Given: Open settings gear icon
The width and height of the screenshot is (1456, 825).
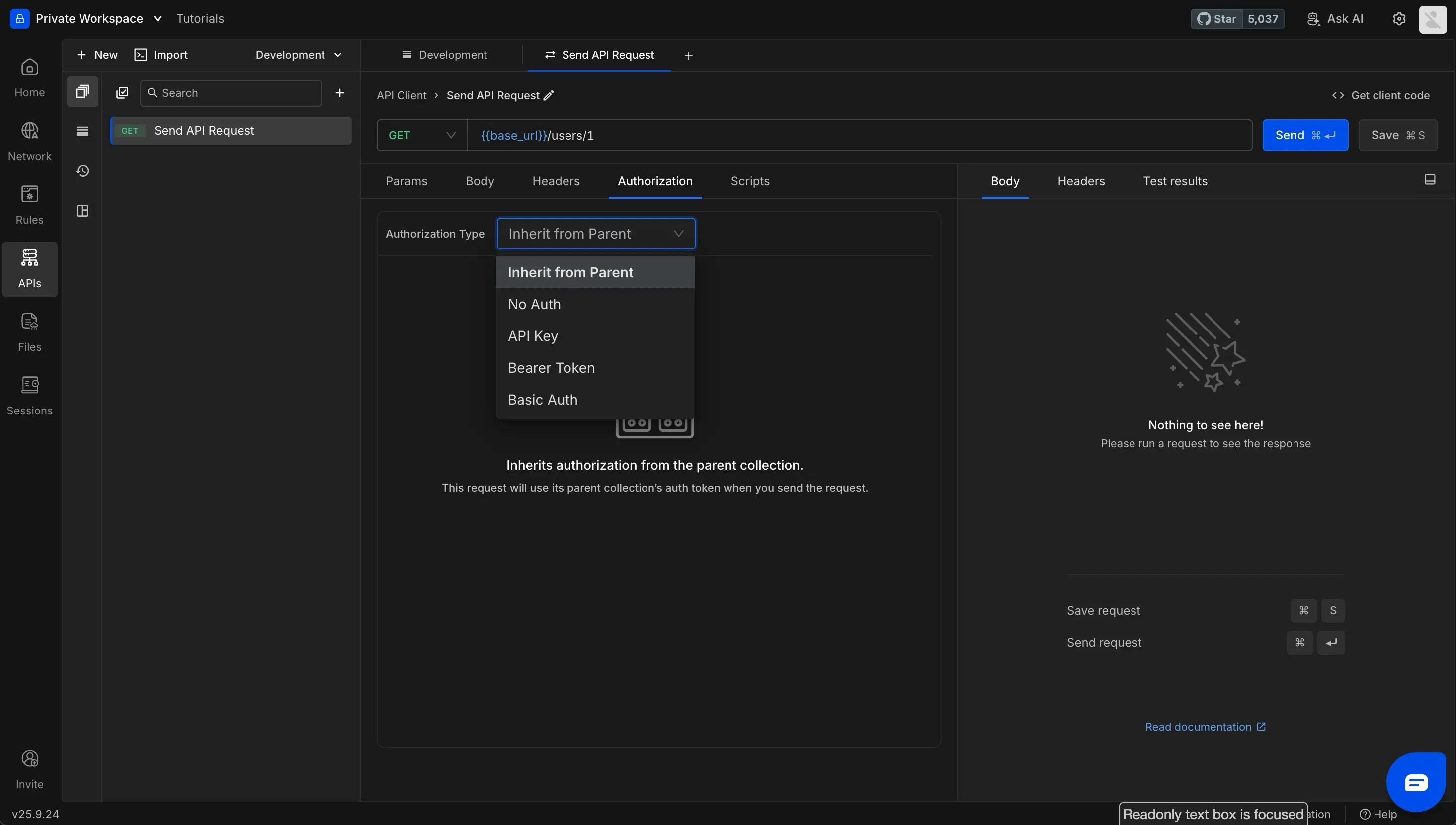Looking at the screenshot, I should coord(1399,19).
